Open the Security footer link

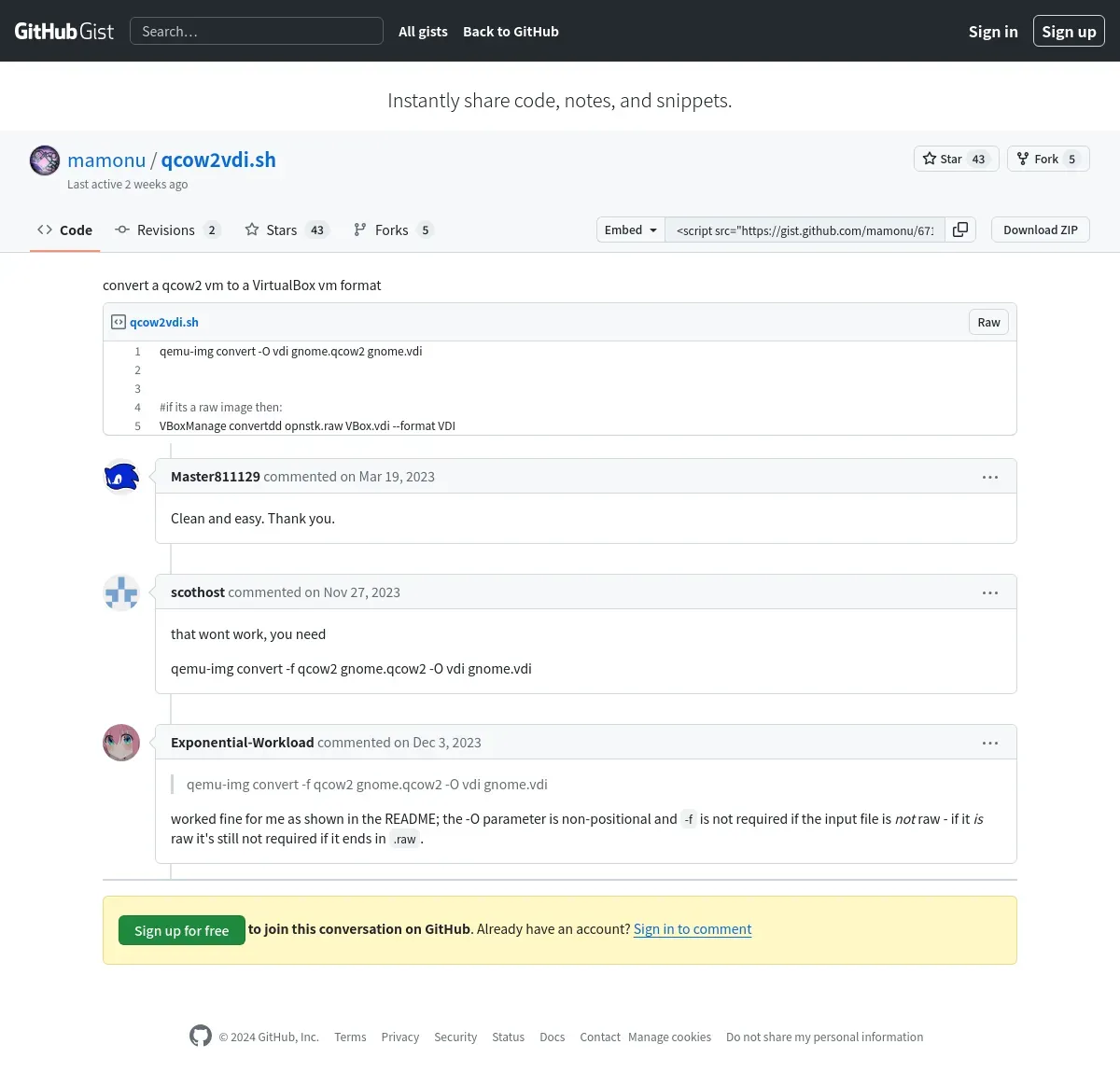(x=455, y=1037)
